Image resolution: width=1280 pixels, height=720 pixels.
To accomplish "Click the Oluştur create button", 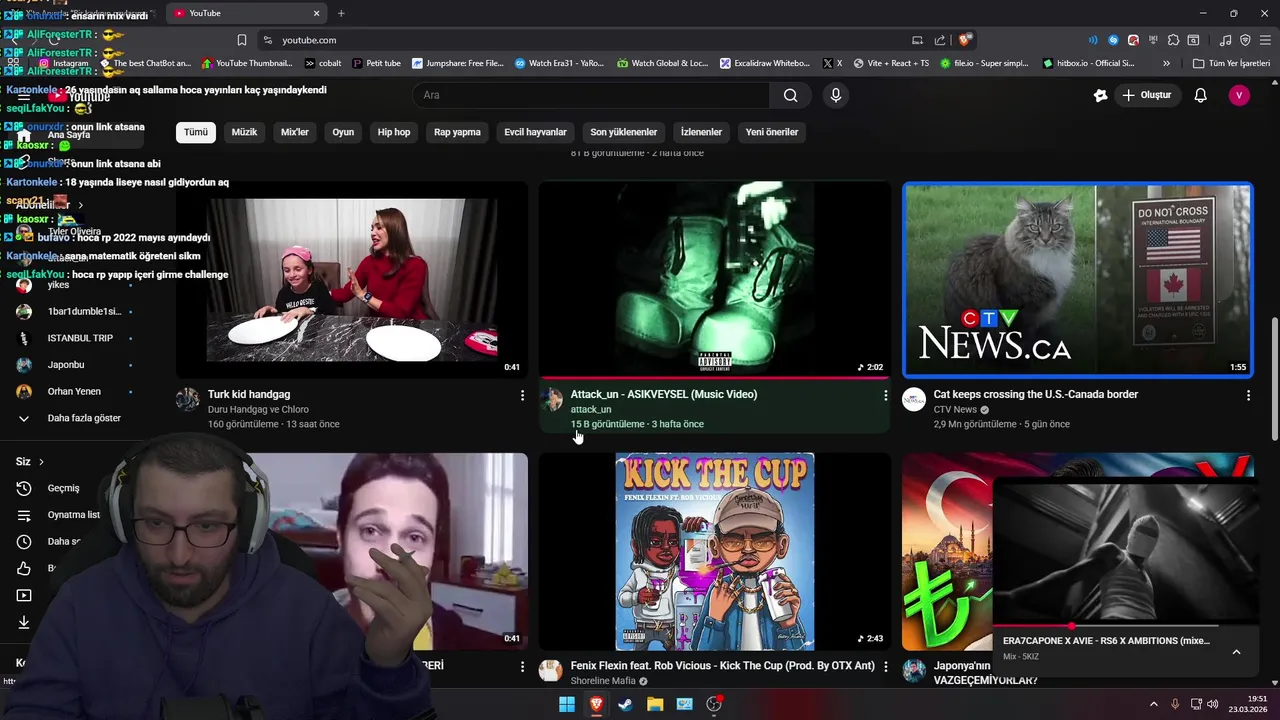I will 1147,95.
